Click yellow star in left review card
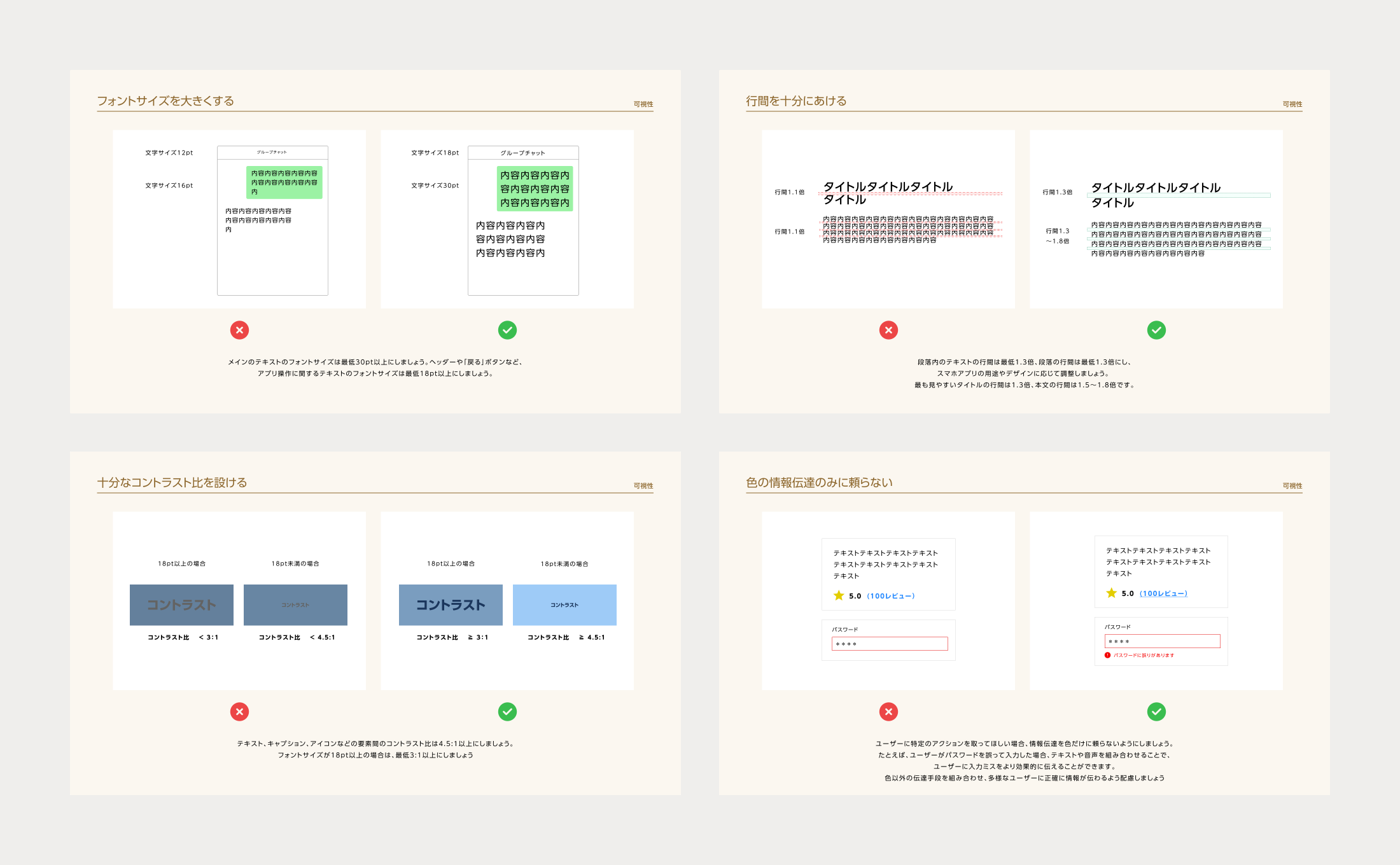The width and height of the screenshot is (1400, 865). (839, 596)
